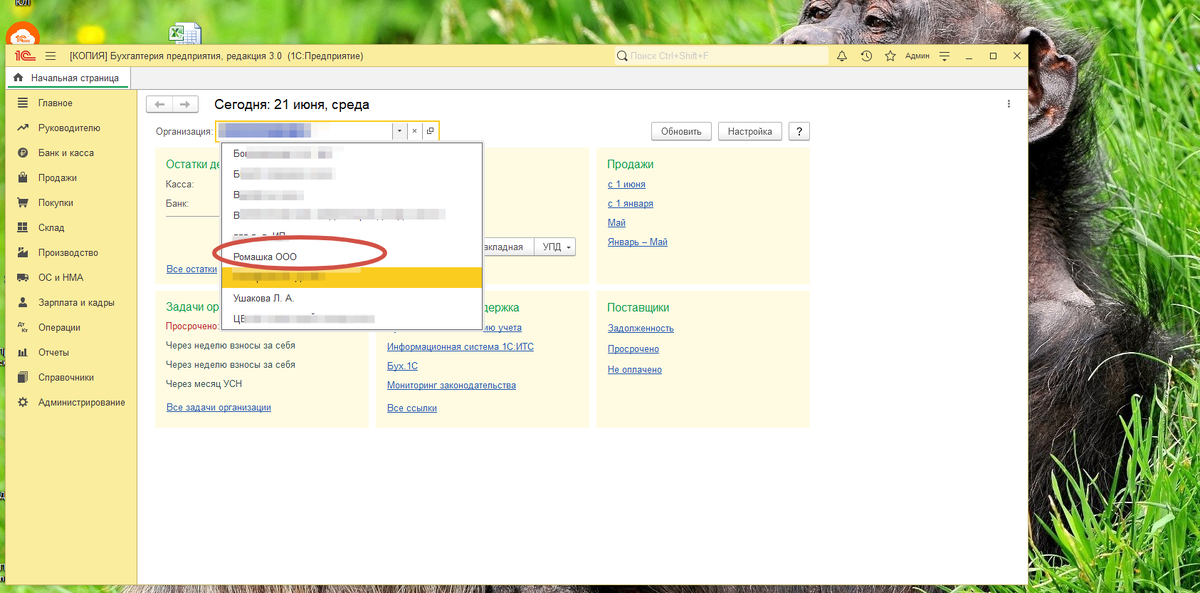Collapse the Организация dropdown arrow
This screenshot has width=1200, height=593.
tap(399, 131)
